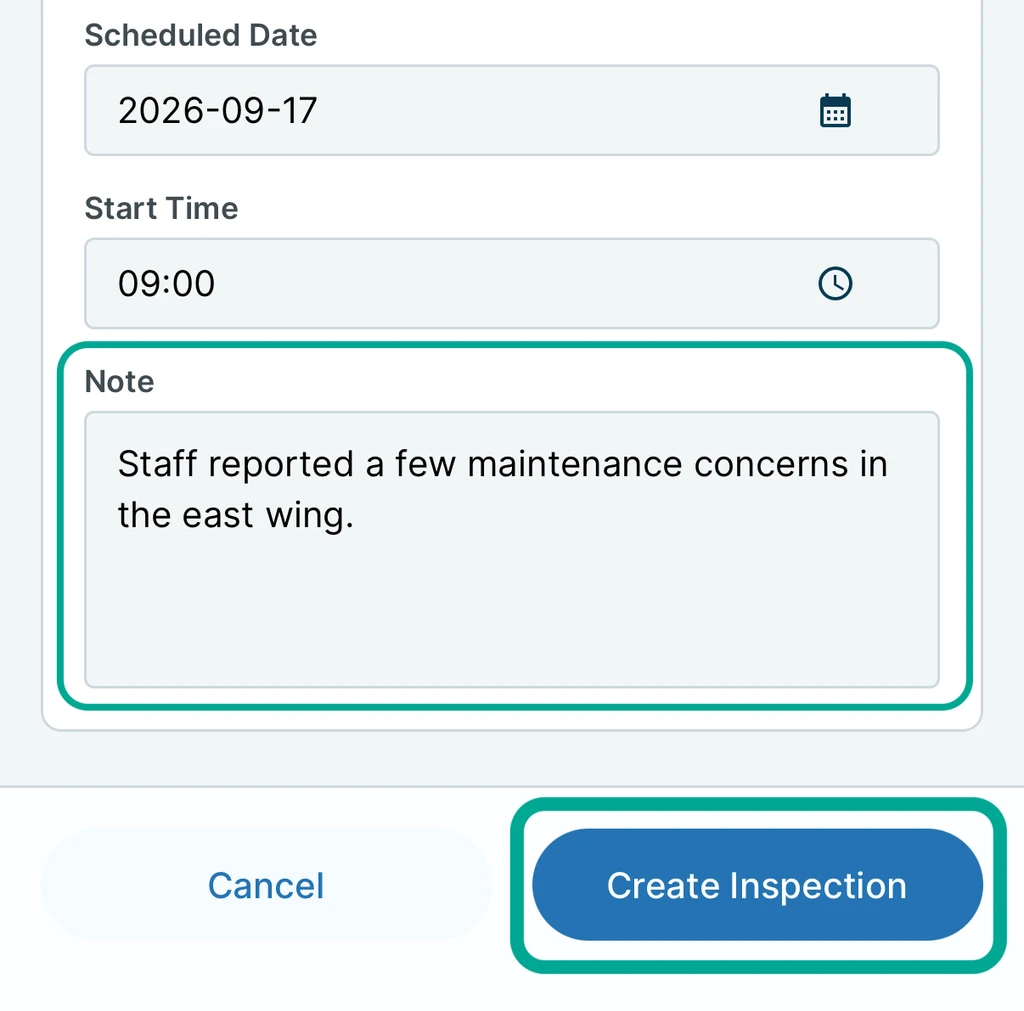Open the calendar picker icon

835,110
